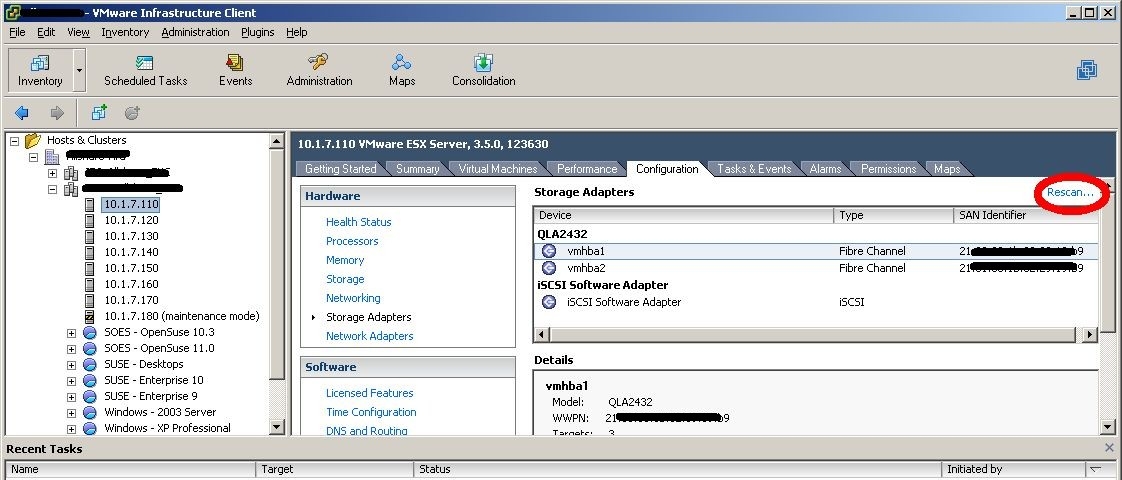The image size is (1122, 480).
Task: Click the Windows - XP Professional pool icon
Action: [89, 428]
